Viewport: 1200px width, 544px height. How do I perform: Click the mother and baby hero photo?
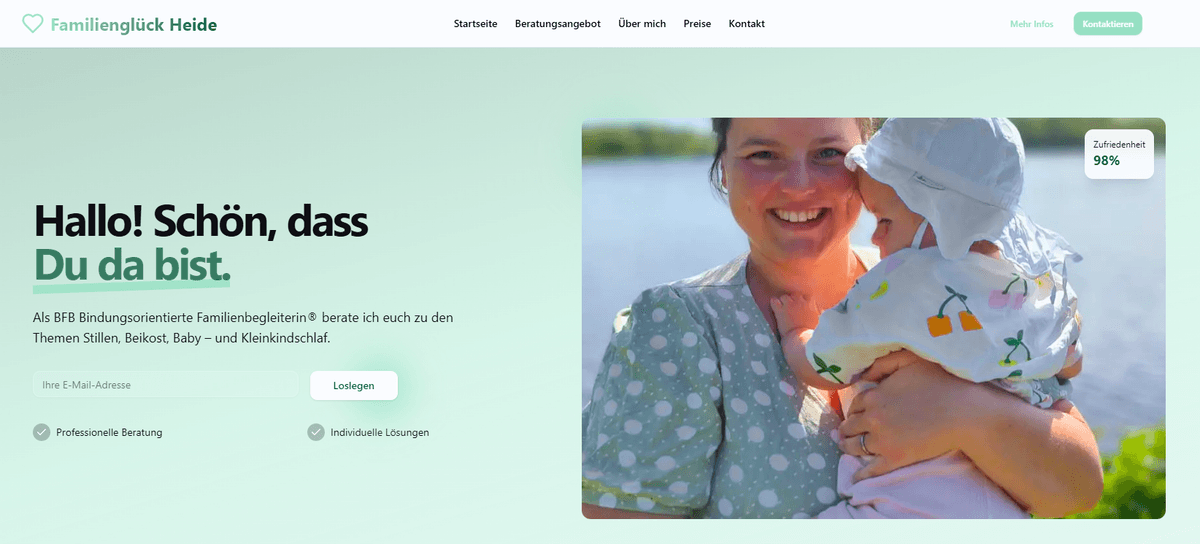873,318
